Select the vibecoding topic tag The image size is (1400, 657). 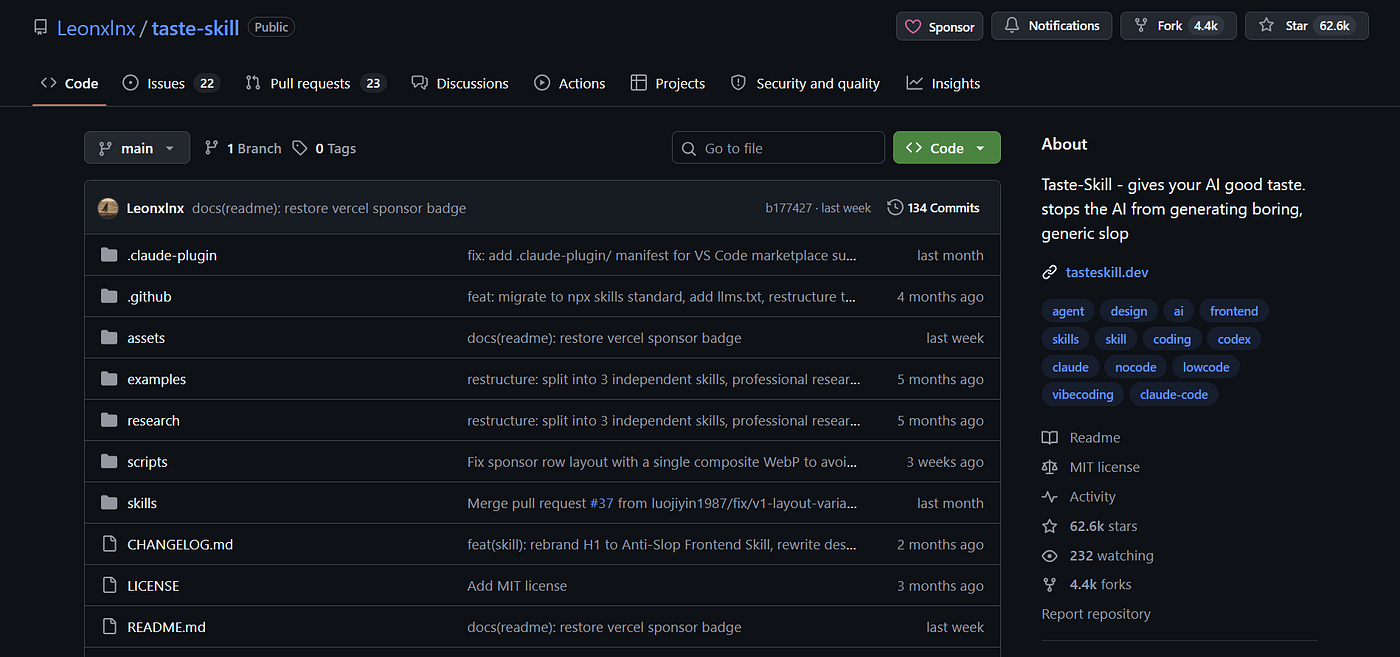pyautogui.click(x=1082, y=394)
